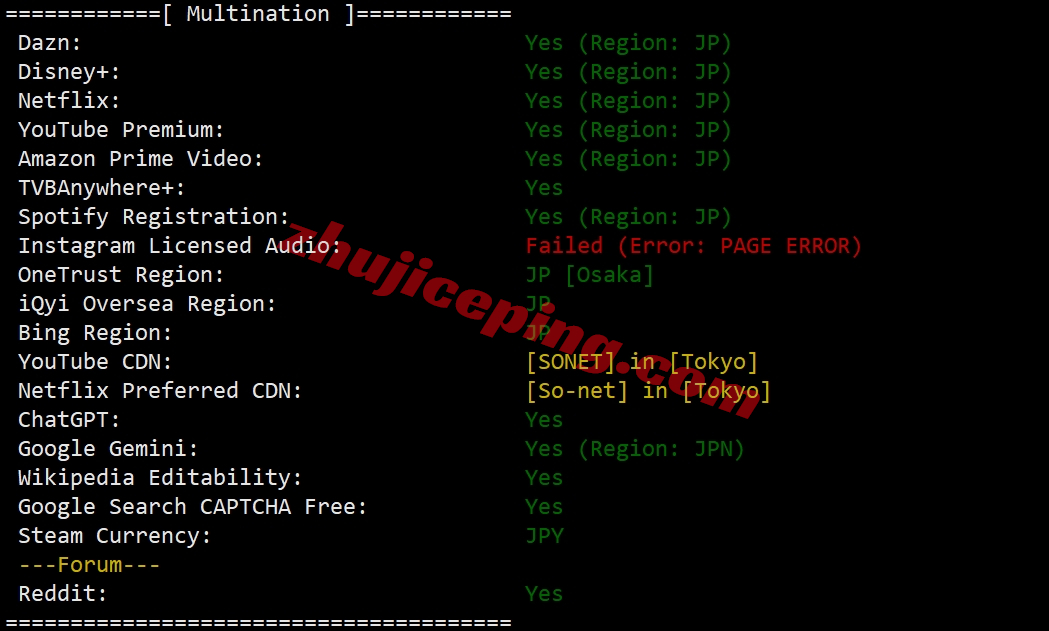Click Google Search CAPTCHA Free label
1049x631 pixels.
[x=193, y=507]
